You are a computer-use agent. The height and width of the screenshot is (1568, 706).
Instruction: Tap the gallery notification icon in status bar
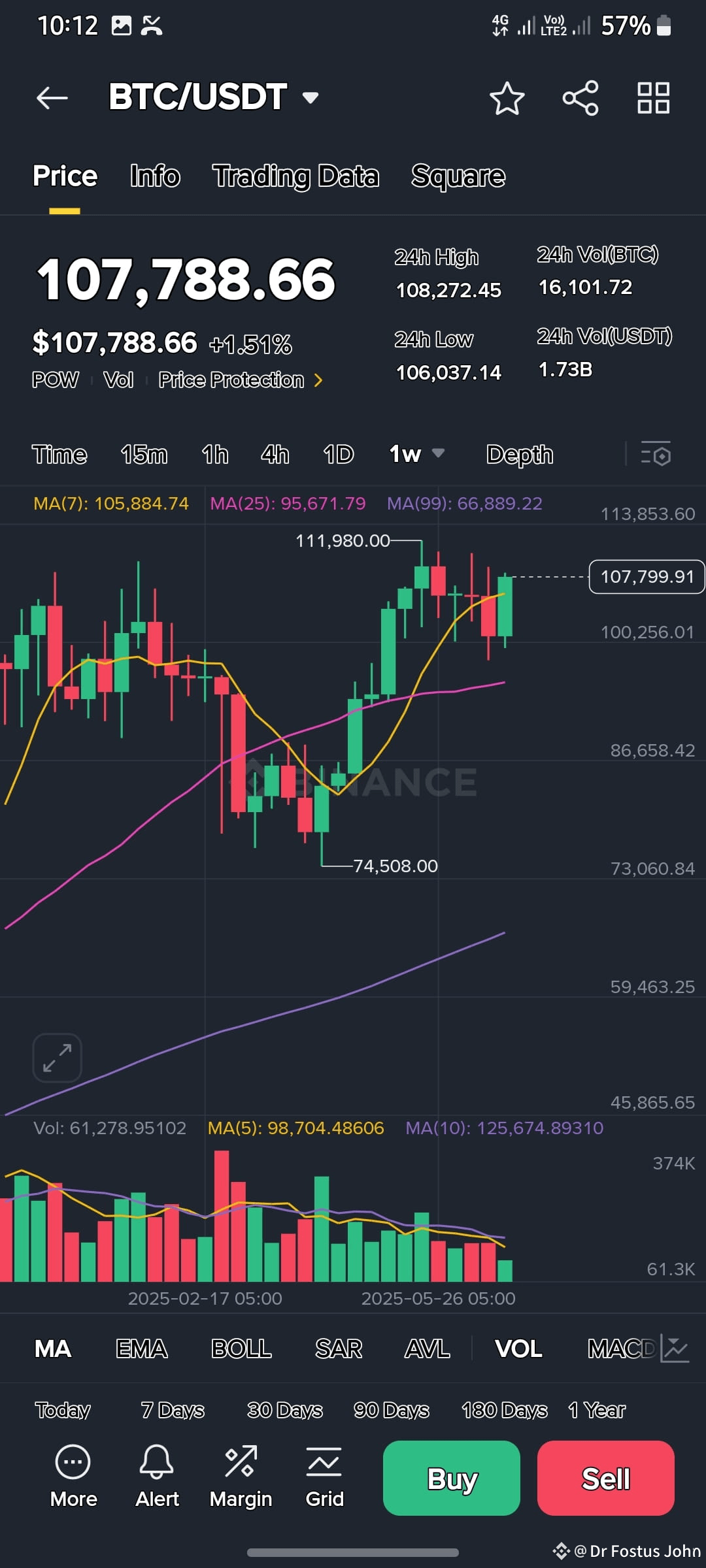[122, 25]
